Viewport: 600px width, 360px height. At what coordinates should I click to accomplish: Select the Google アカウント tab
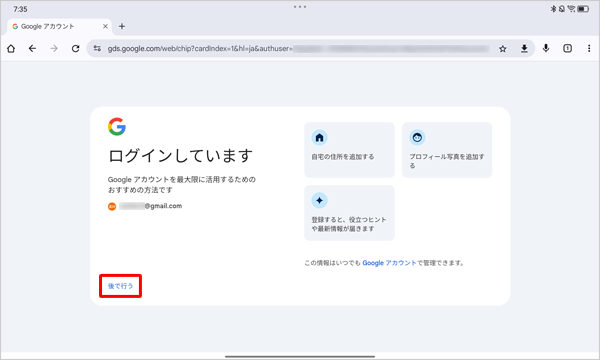coord(60,27)
